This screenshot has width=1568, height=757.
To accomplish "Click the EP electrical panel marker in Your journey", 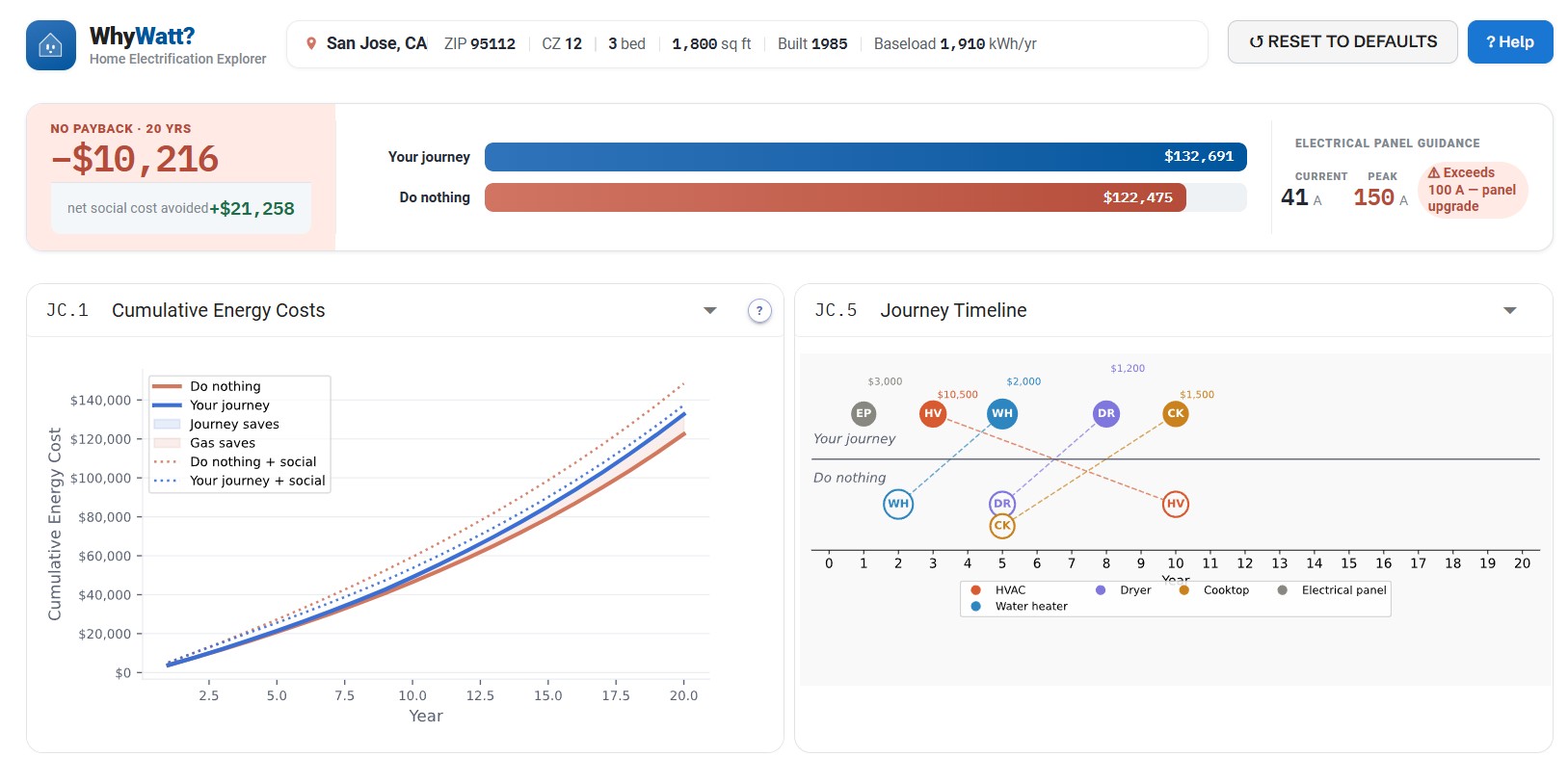I will [864, 413].
